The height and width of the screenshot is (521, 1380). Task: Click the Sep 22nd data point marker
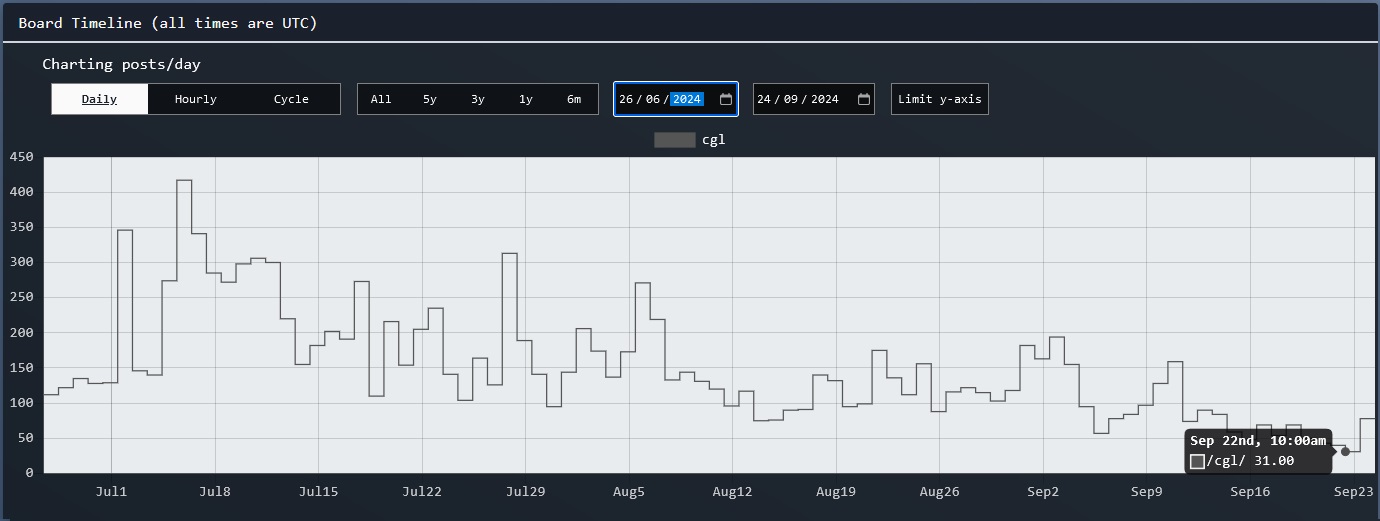pos(1345,451)
